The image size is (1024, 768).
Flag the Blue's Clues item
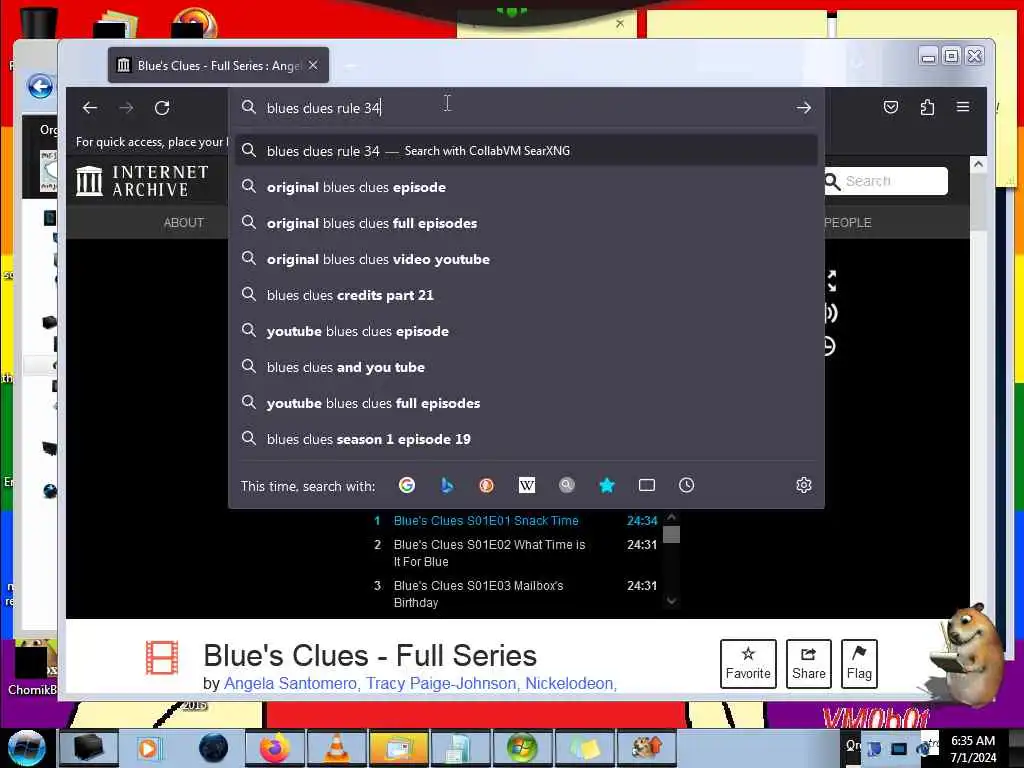[859, 664]
